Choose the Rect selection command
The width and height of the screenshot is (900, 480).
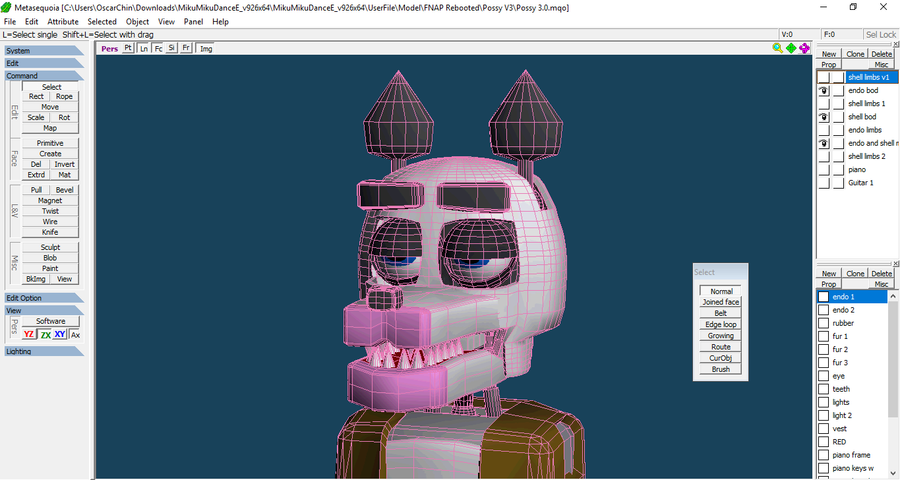pos(36,96)
